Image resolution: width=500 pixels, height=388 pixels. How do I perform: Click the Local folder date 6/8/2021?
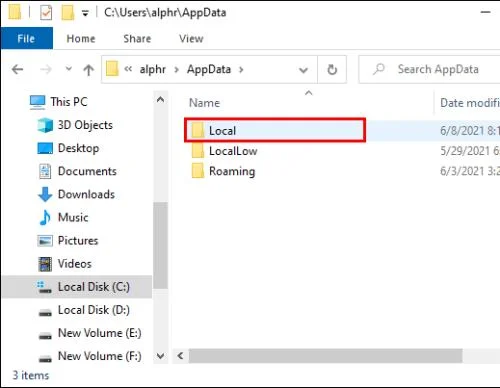click(470, 131)
